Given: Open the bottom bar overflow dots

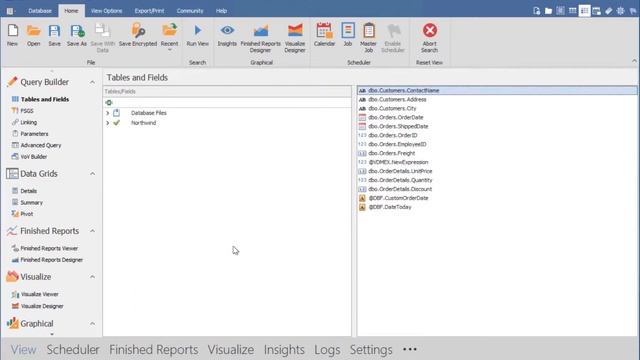Looking at the screenshot, I should tap(410, 349).
